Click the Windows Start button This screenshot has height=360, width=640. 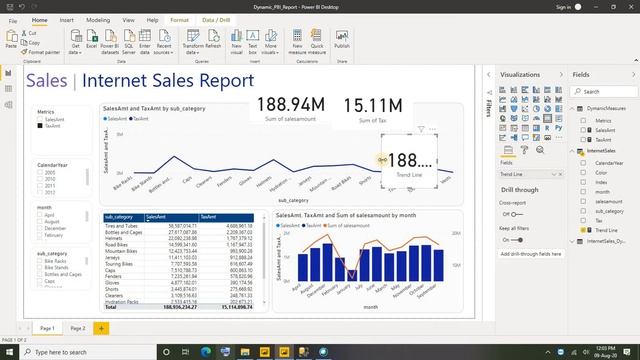point(9,352)
